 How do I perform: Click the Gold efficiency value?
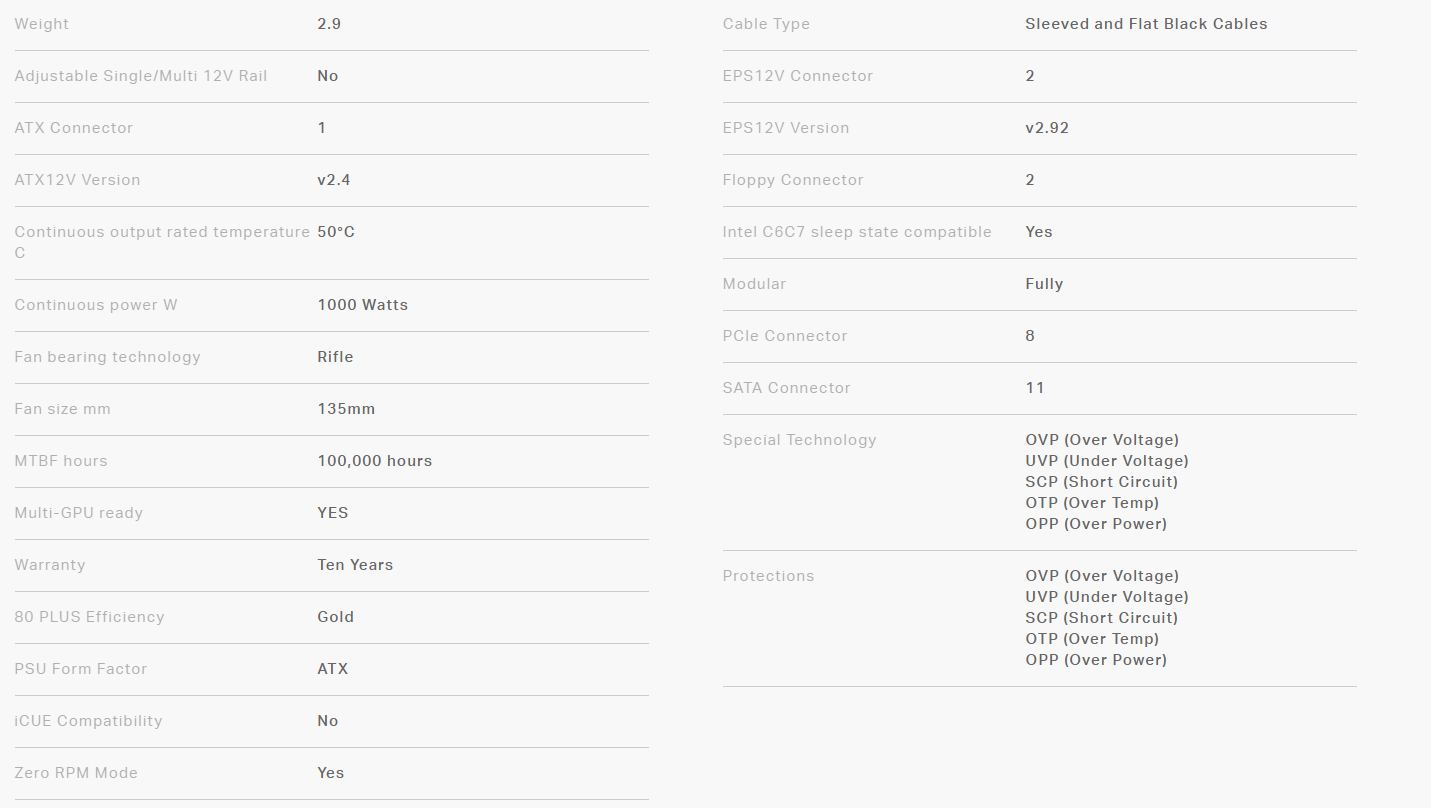(x=335, y=617)
